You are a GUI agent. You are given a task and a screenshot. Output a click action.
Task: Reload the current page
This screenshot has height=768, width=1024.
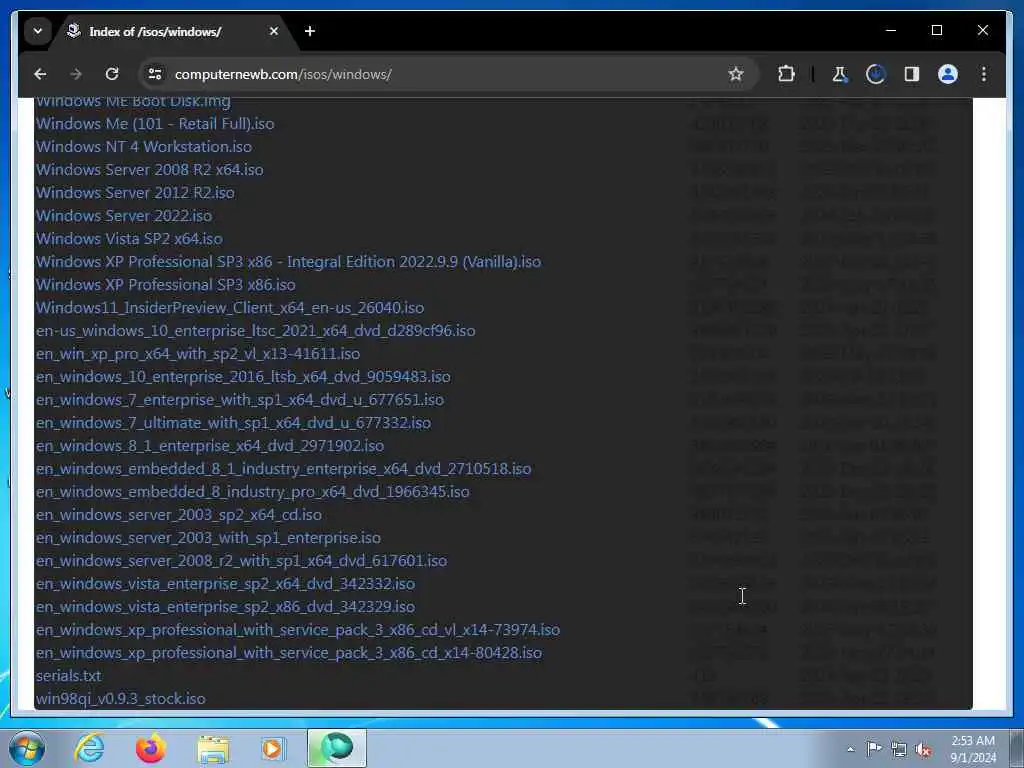pos(112,74)
